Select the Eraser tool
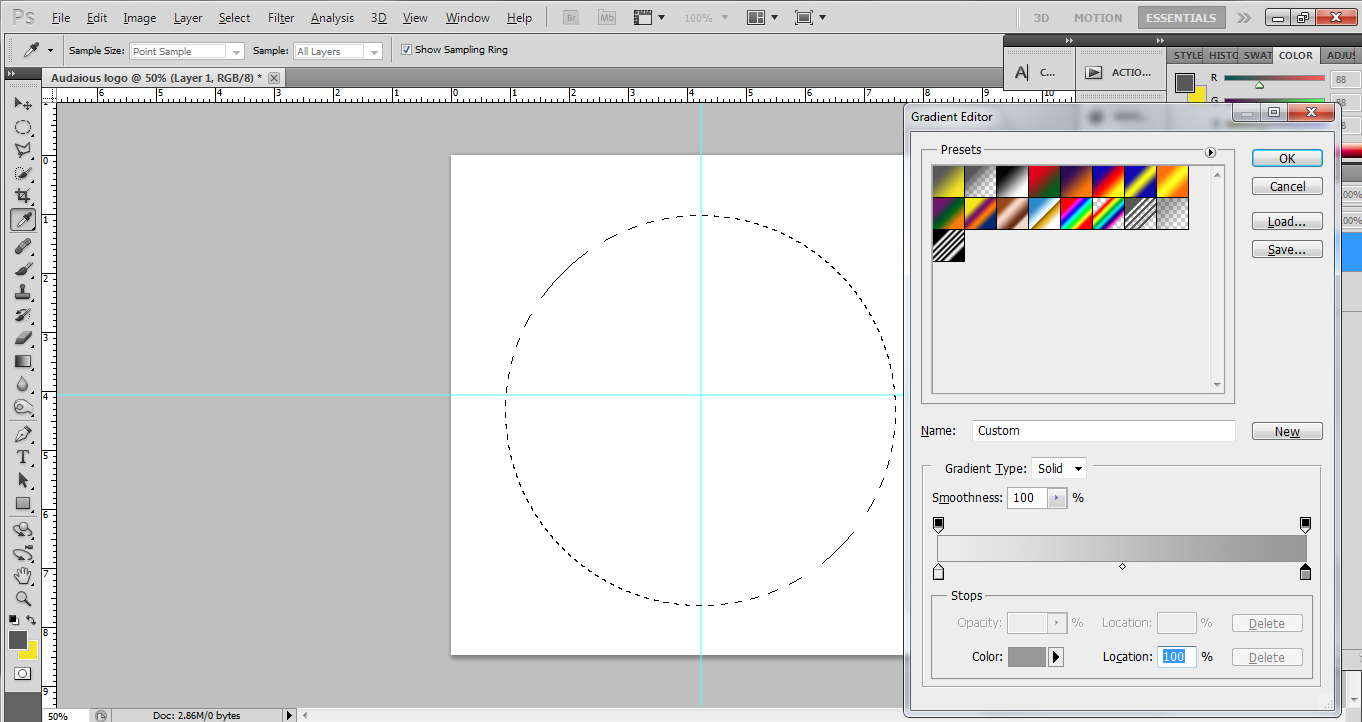The width and height of the screenshot is (1362, 722). tap(23, 338)
